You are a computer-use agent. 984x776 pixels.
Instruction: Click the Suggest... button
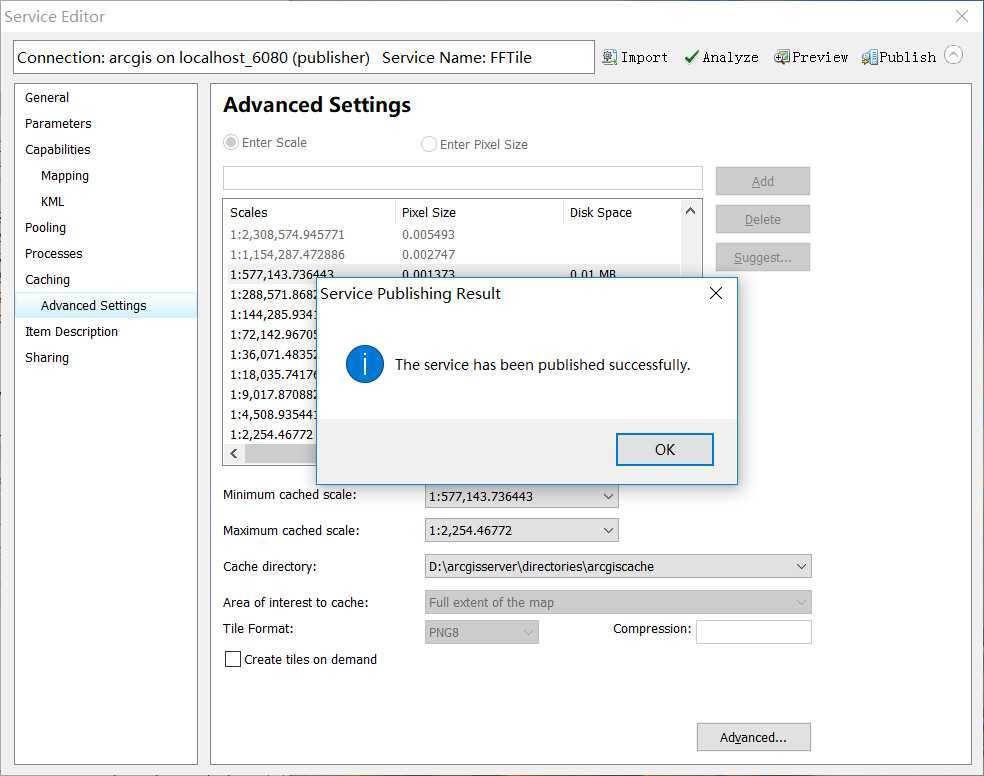[x=762, y=257]
